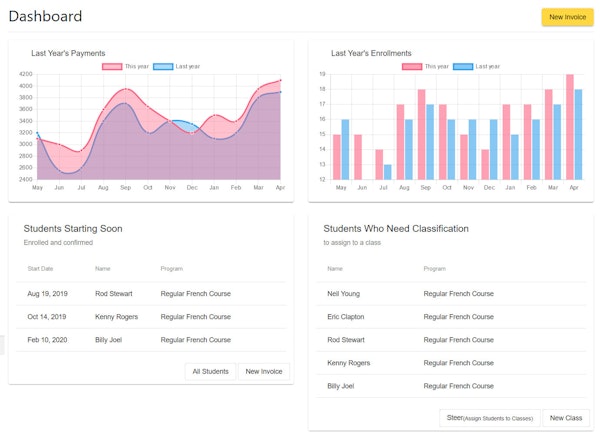Image resolution: width=600 pixels, height=438 pixels.
Task: Click Steer (Assign Students to Classes) button
Action: pos(490,418)
